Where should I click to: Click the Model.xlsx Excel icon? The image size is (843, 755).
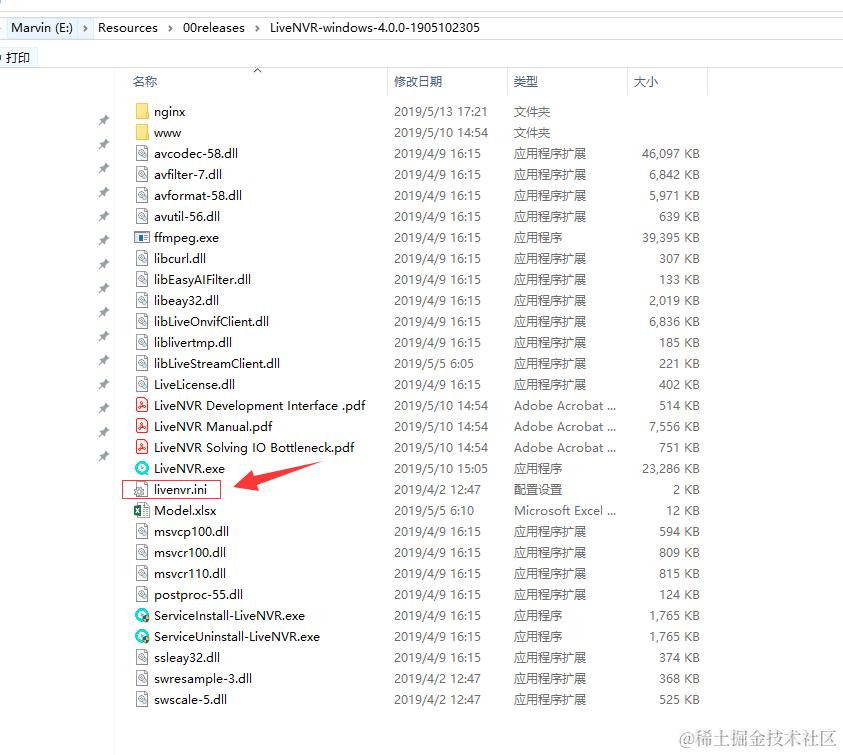click(142, 510)
